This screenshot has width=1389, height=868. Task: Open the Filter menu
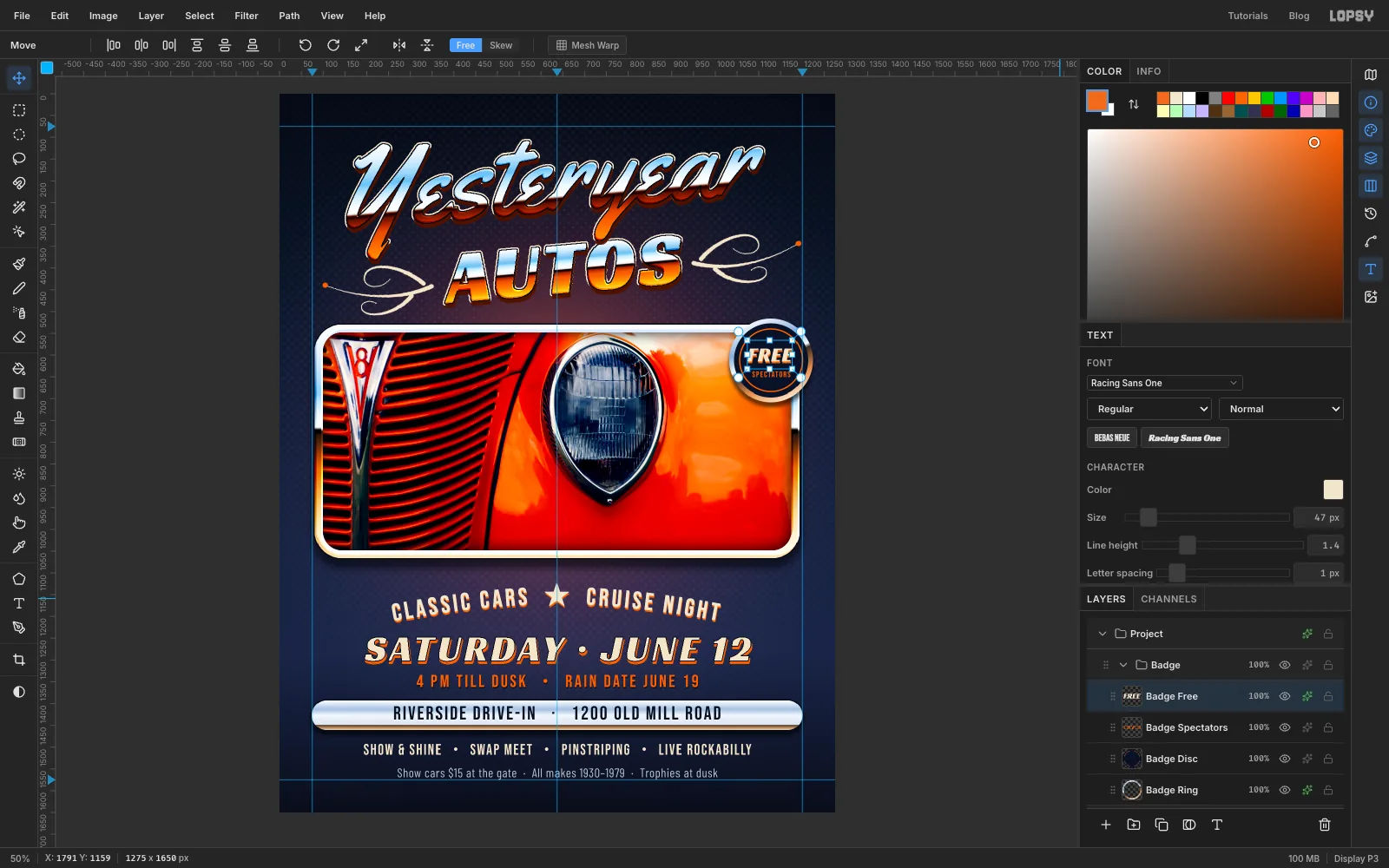(247, 16)
